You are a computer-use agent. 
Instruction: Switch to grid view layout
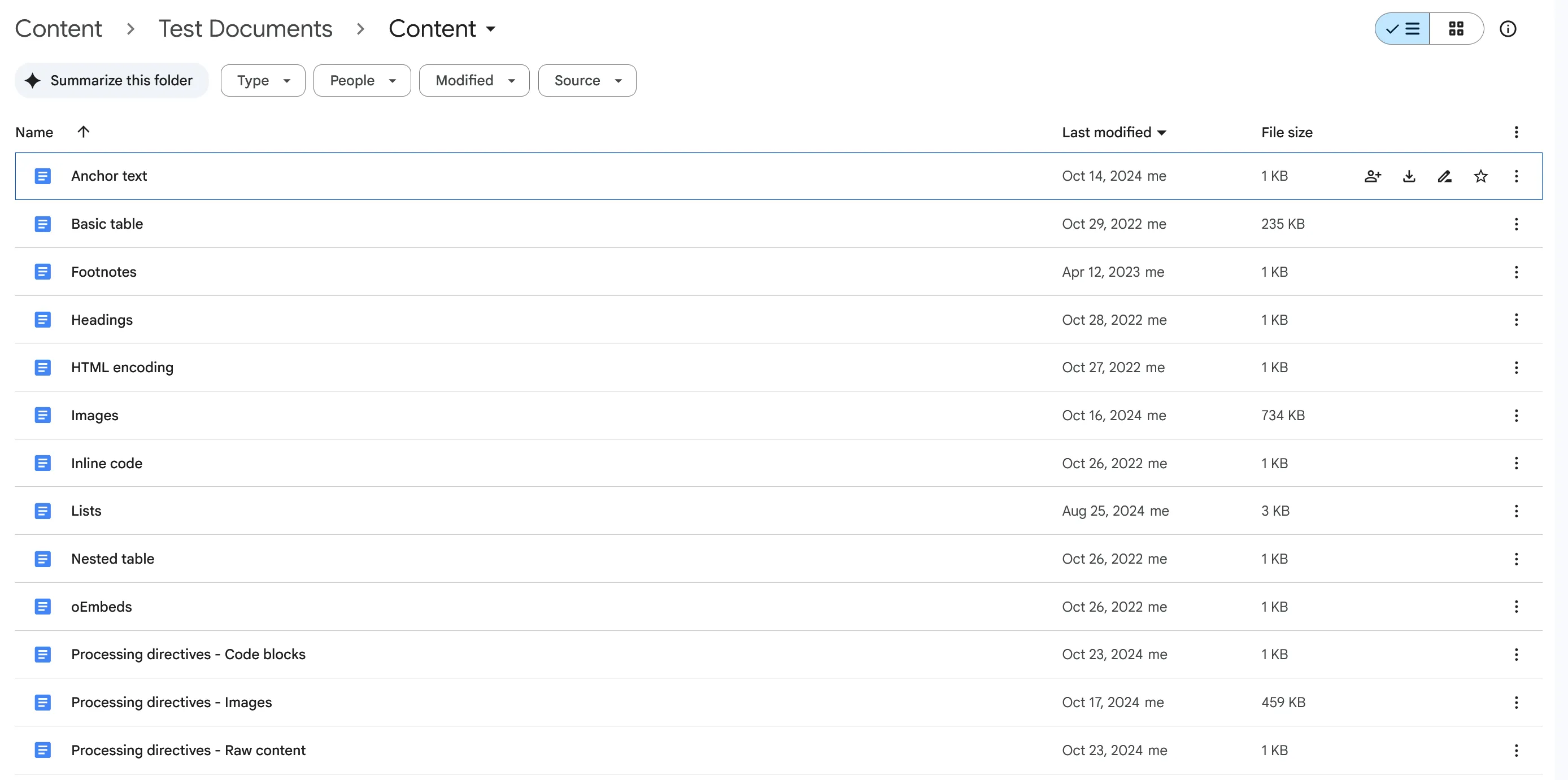(x=1456, y=29)
